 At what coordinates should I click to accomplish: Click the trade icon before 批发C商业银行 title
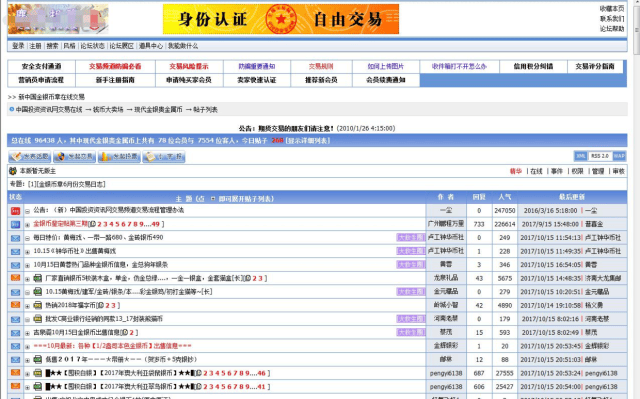[38, 319]
